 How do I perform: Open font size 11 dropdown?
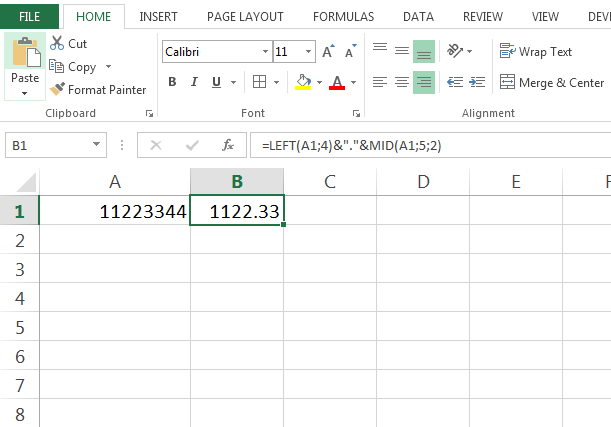308,51
